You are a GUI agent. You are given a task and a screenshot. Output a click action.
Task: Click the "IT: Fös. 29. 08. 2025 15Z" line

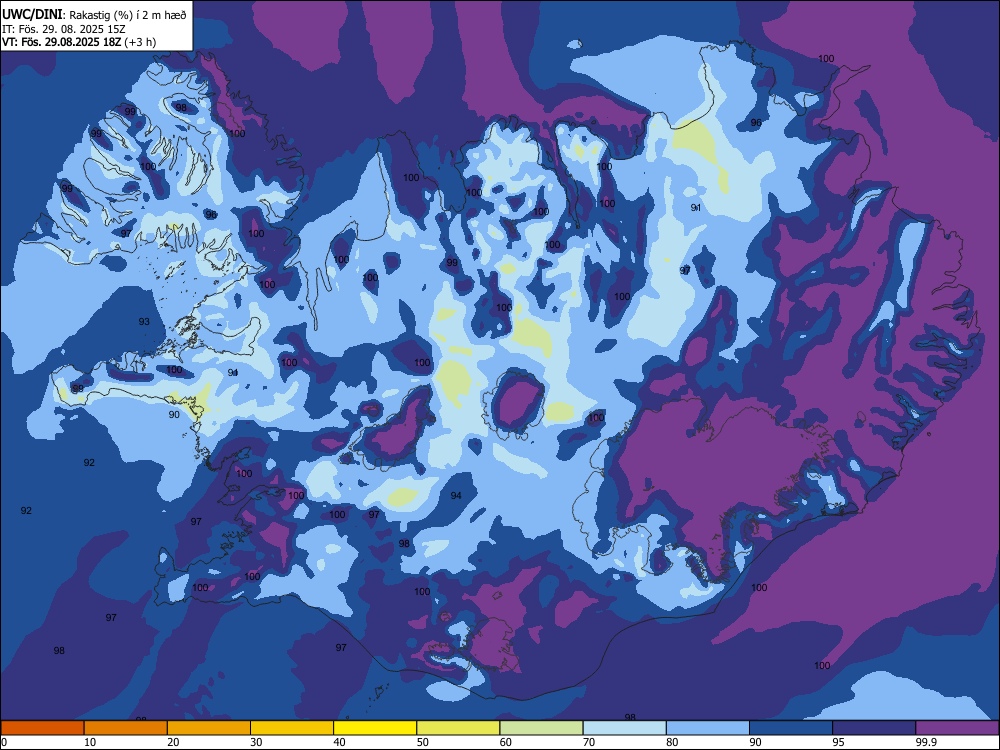click(64, 29)
